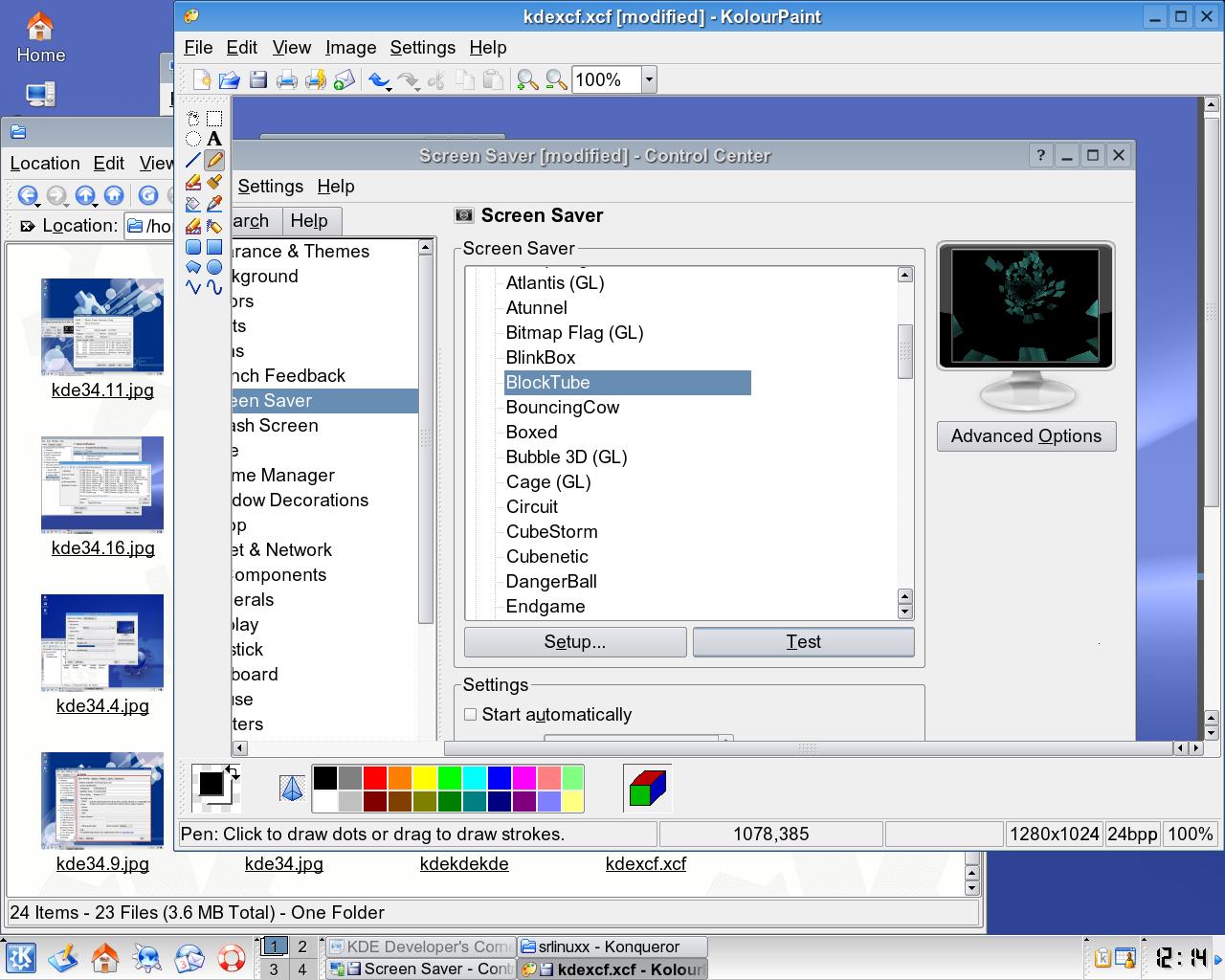Open the Edit menu in KolourPaint
The height and width of the screenshot is (980, 1225).
coord(241,47)
